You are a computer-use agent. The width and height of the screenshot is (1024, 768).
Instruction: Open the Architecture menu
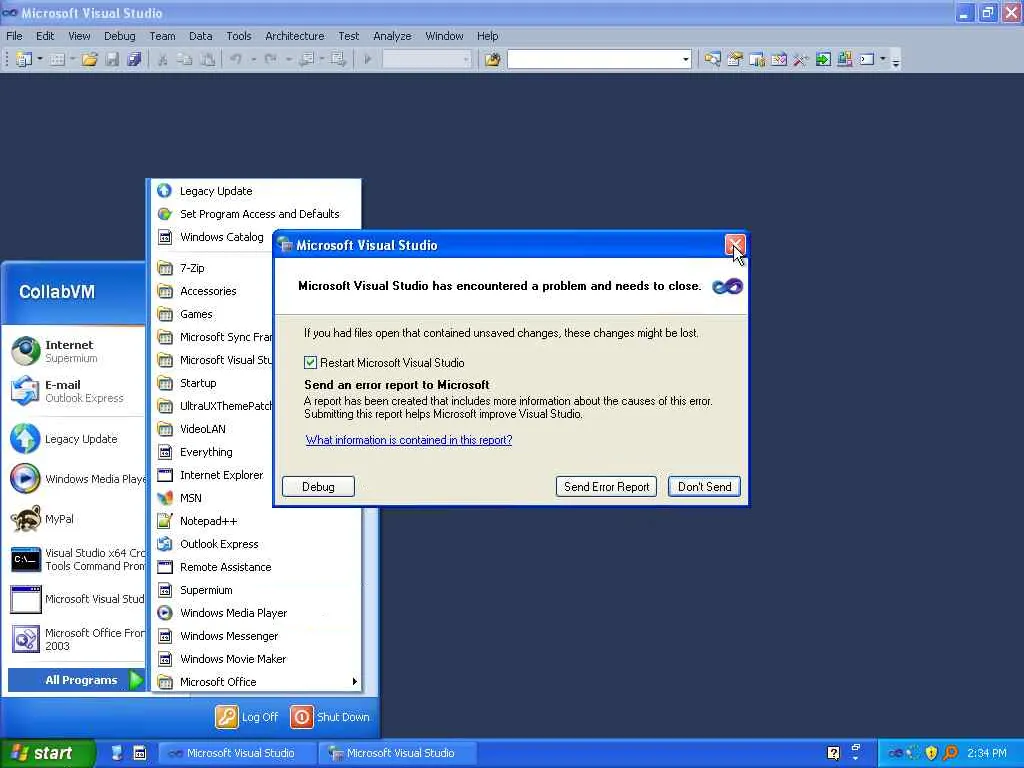pos(295,36)
